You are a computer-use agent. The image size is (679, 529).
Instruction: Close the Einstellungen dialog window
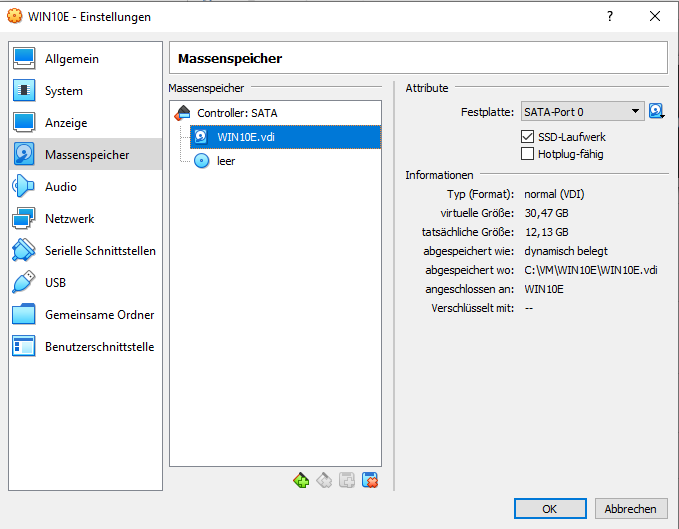click(655, 16)
